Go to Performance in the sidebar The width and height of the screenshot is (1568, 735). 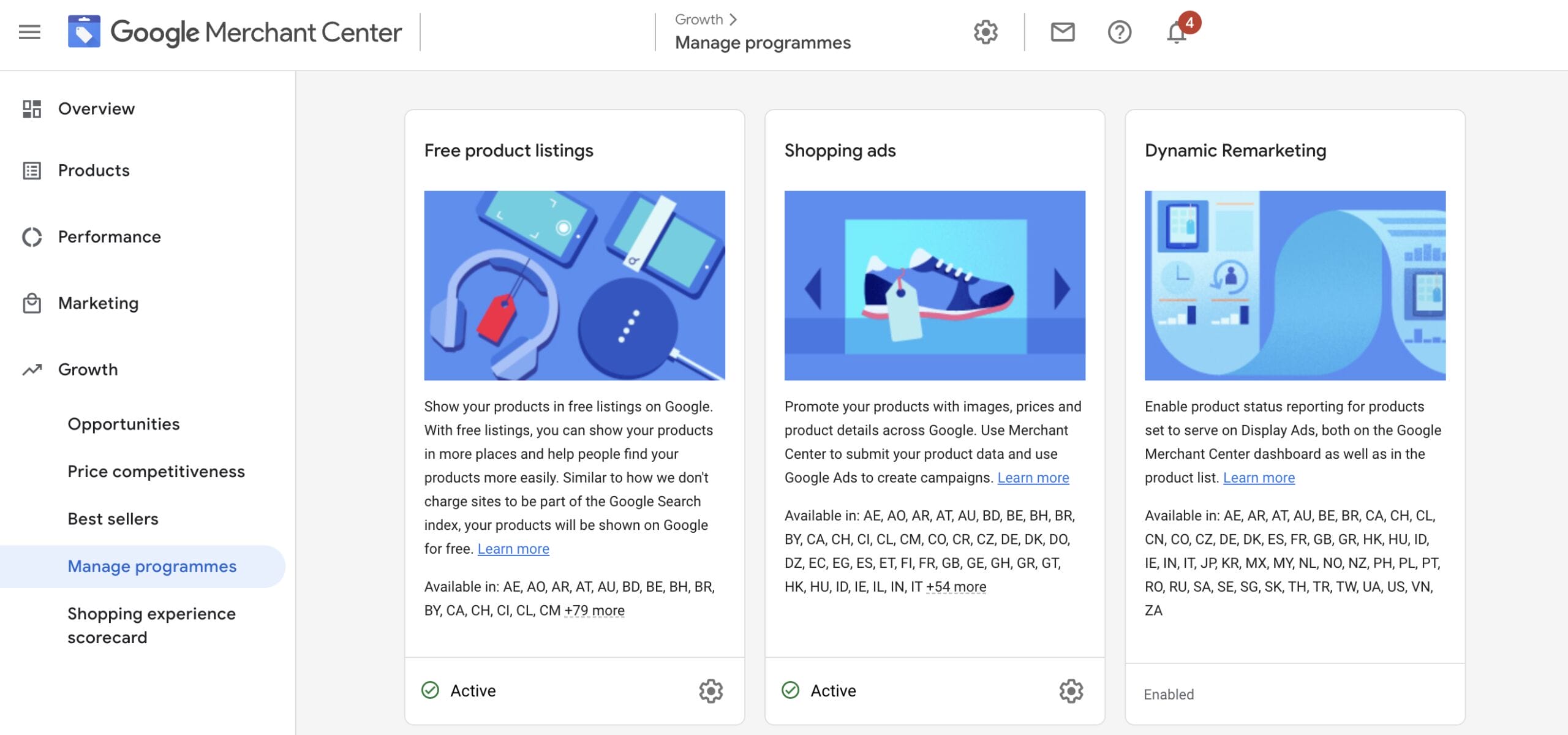click(109, 237)
